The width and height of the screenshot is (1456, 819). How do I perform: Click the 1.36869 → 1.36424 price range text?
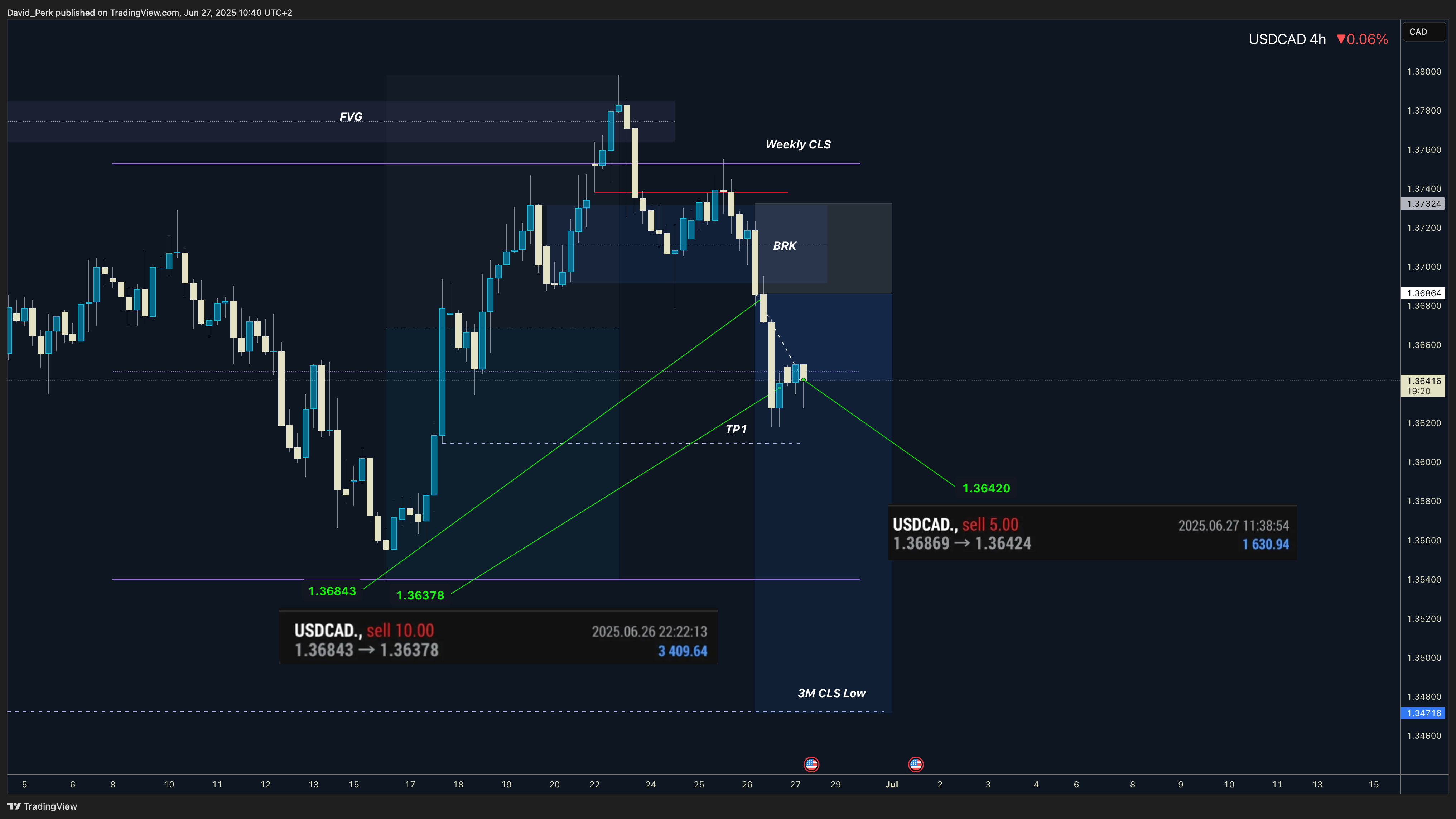(962, 543)
